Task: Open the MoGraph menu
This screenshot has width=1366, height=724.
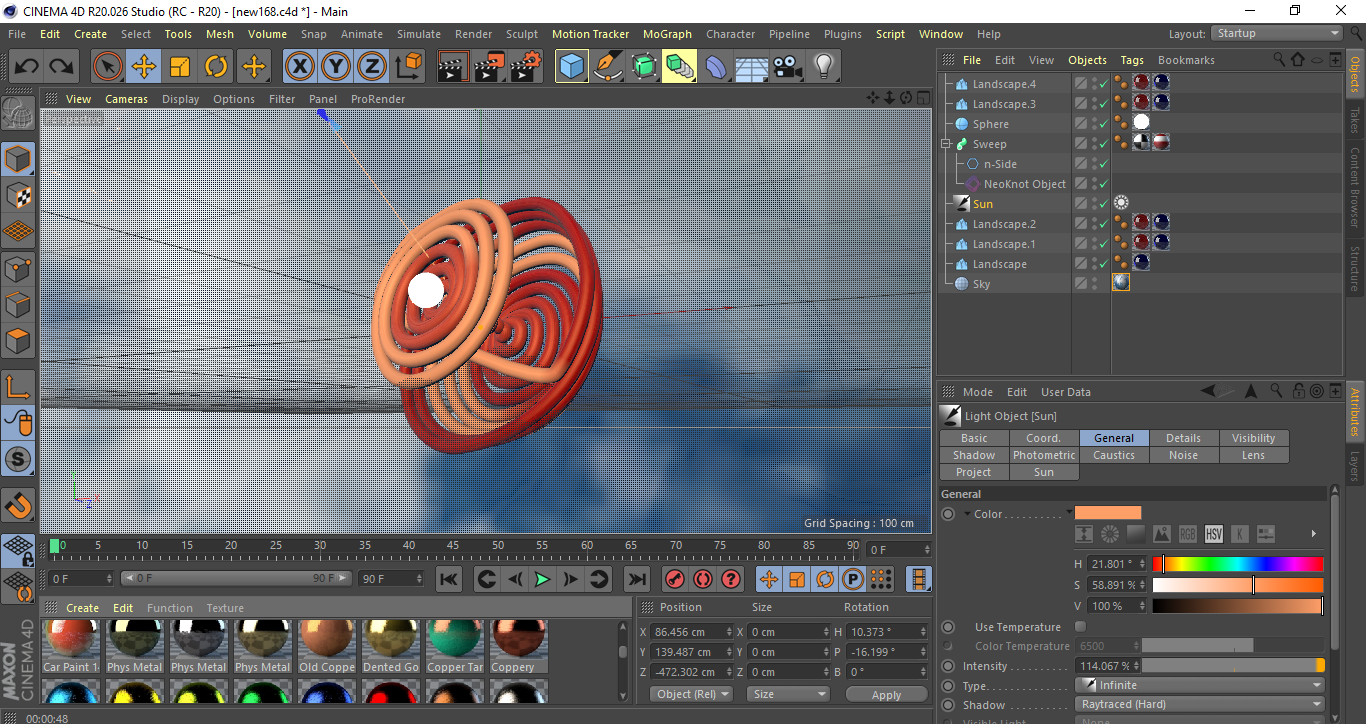Action: coord(667,34)
